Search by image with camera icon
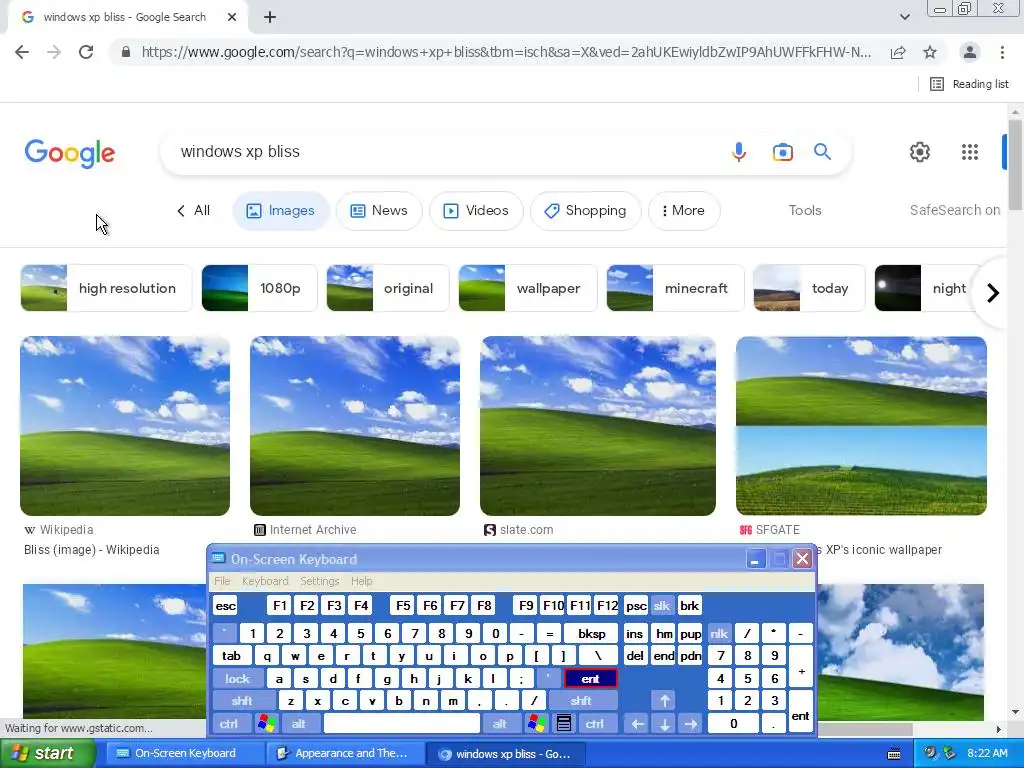 pos(782,152)
